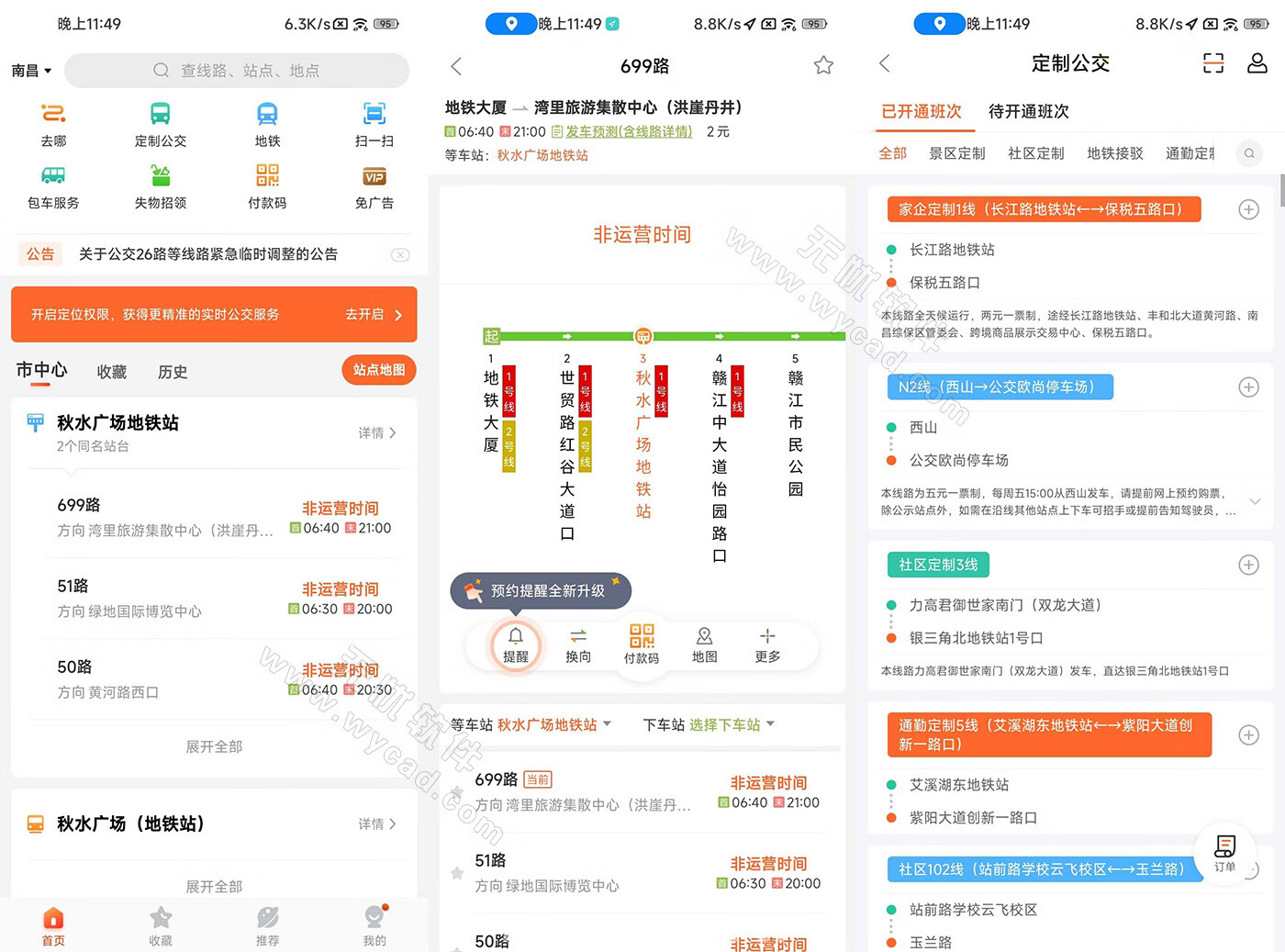
Task: Open the 南昌 city selector dropdown
Action: tap(30, 70)
